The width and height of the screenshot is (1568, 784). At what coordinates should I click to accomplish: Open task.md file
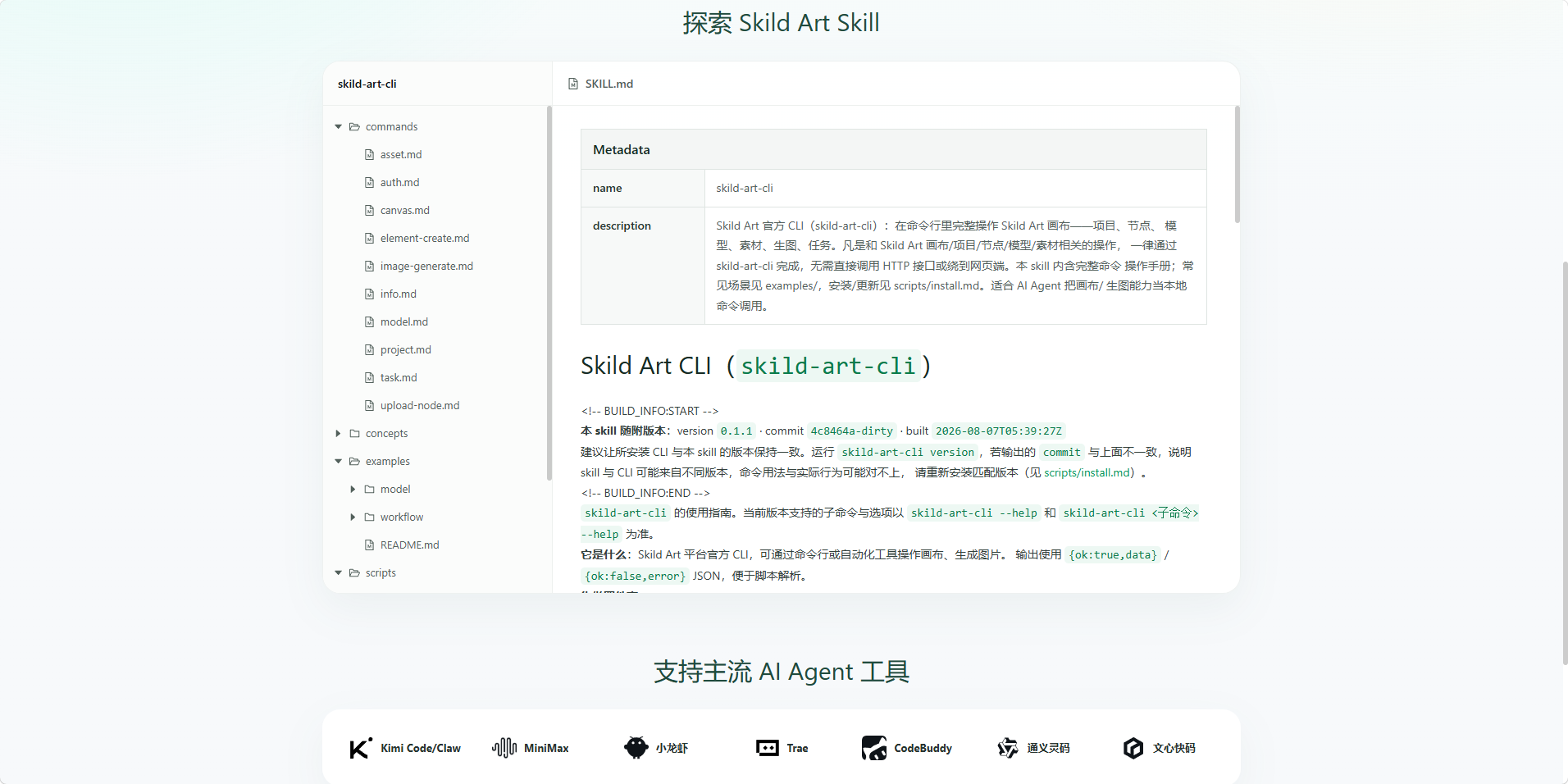pyautogui.click(x=399, y=378)
